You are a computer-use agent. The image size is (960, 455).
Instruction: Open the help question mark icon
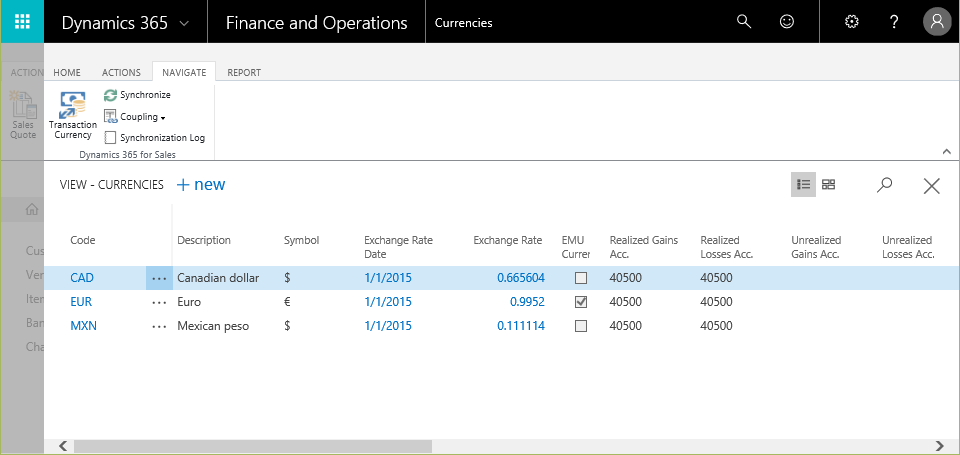tap(894, 22)
